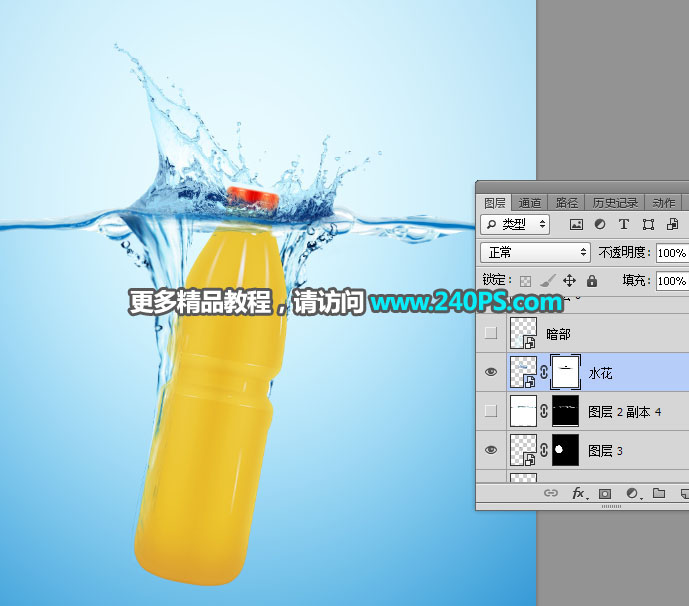
Task: Select the 水花 layer thumbnail
Action: (523, 372)
